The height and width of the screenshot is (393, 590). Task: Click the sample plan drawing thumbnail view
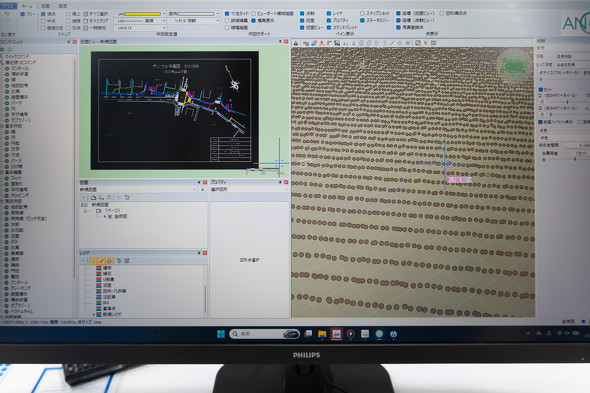tap(175, 110)
